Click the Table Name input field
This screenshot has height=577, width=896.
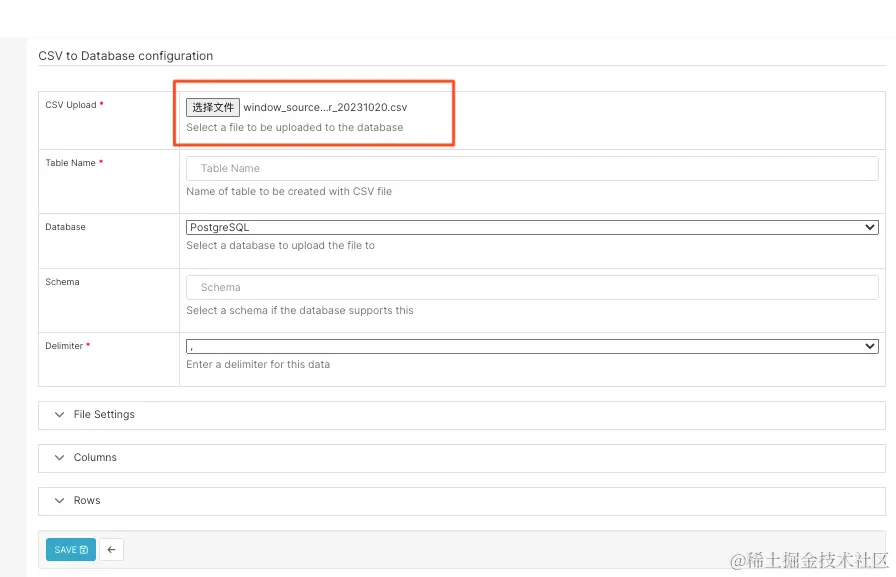click(x=532, y=169)
